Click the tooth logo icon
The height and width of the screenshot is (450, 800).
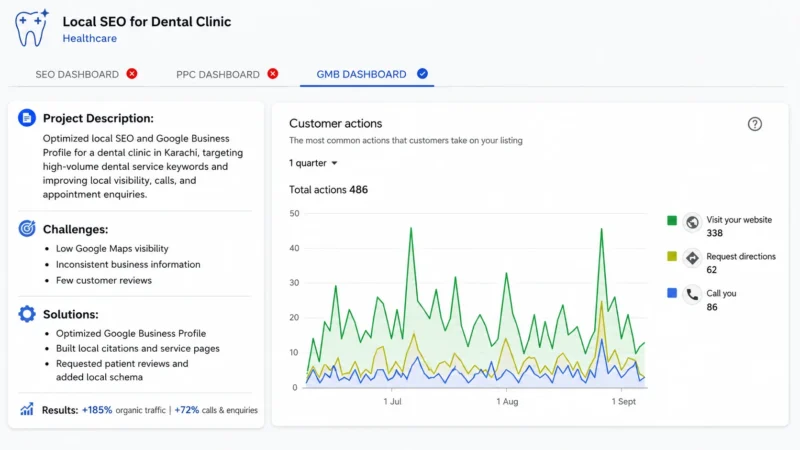pos(32,28)
